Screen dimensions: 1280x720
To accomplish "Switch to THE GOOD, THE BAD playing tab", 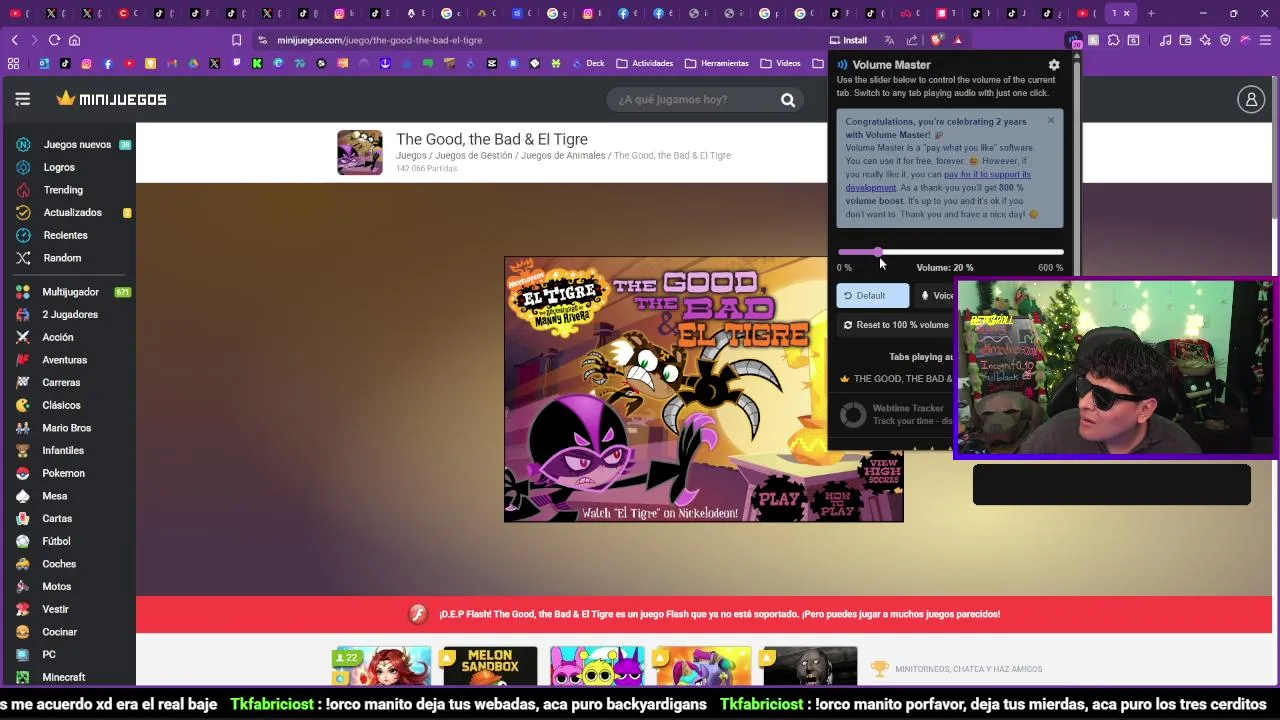I will (x=896, y=379).
